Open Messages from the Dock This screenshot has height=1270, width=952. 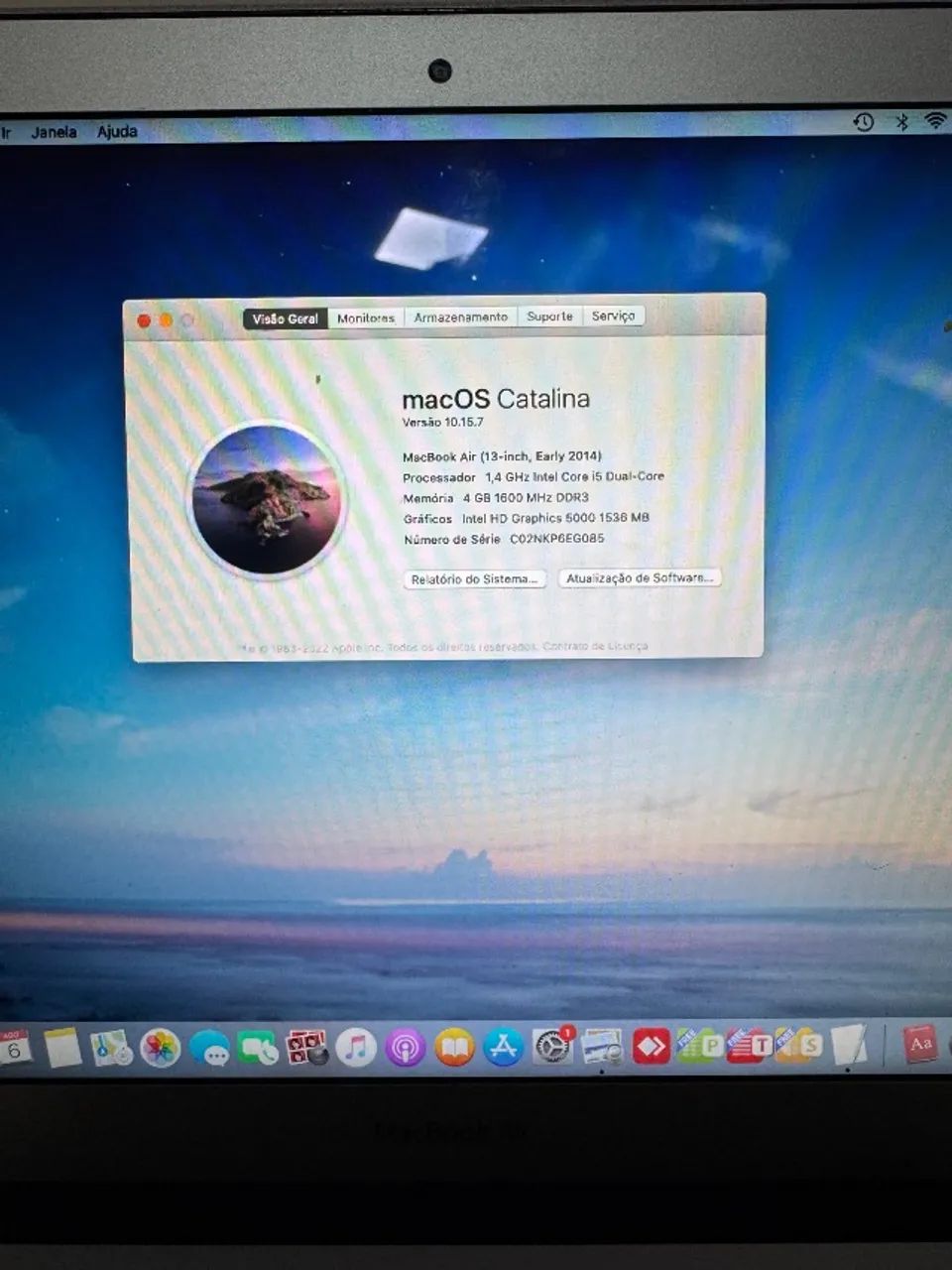(x=209, y=1048)
